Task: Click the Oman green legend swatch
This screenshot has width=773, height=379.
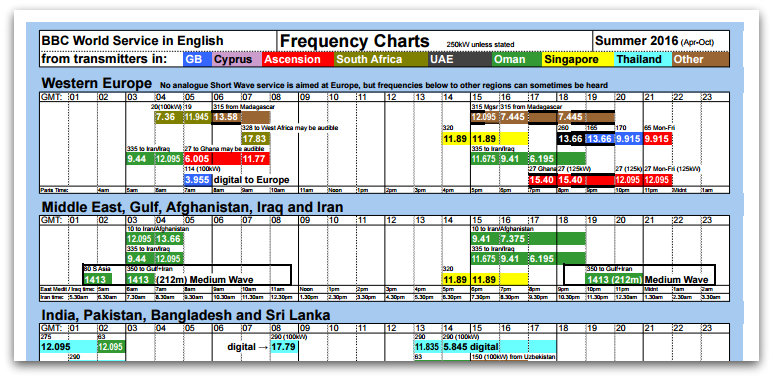Action: (x=516, y=60)
